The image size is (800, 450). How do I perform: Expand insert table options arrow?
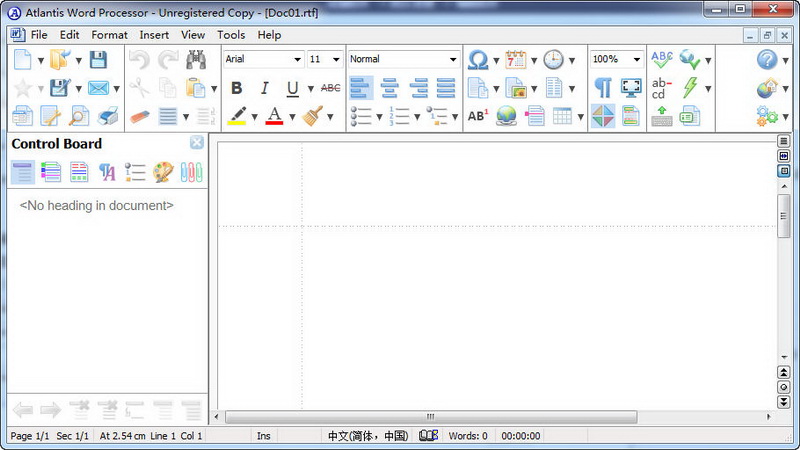[580, 117]
